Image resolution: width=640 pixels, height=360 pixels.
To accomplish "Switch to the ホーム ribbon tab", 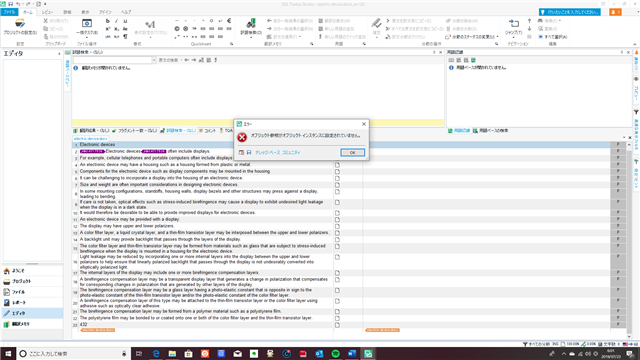I will tap(28, 12).
